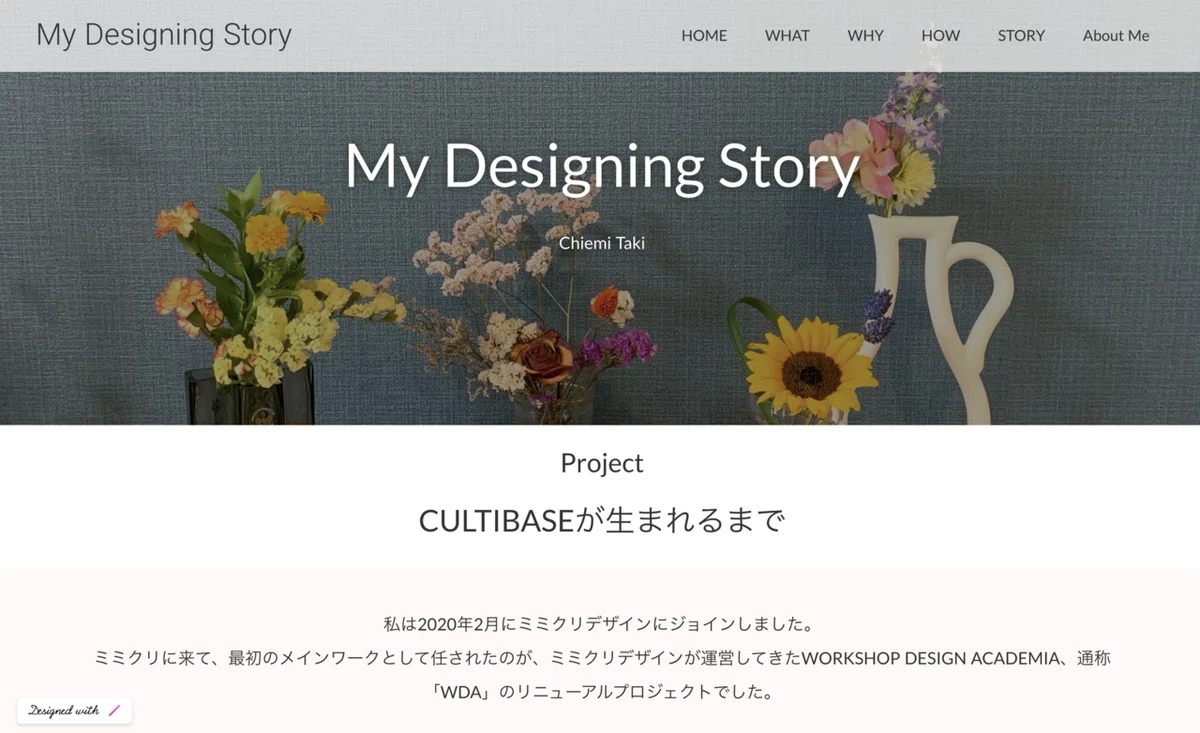1200x733 pixels.
Task: Click the line beginning '「WDA」のリニューアル'
Action: click(x=602, y=692)
